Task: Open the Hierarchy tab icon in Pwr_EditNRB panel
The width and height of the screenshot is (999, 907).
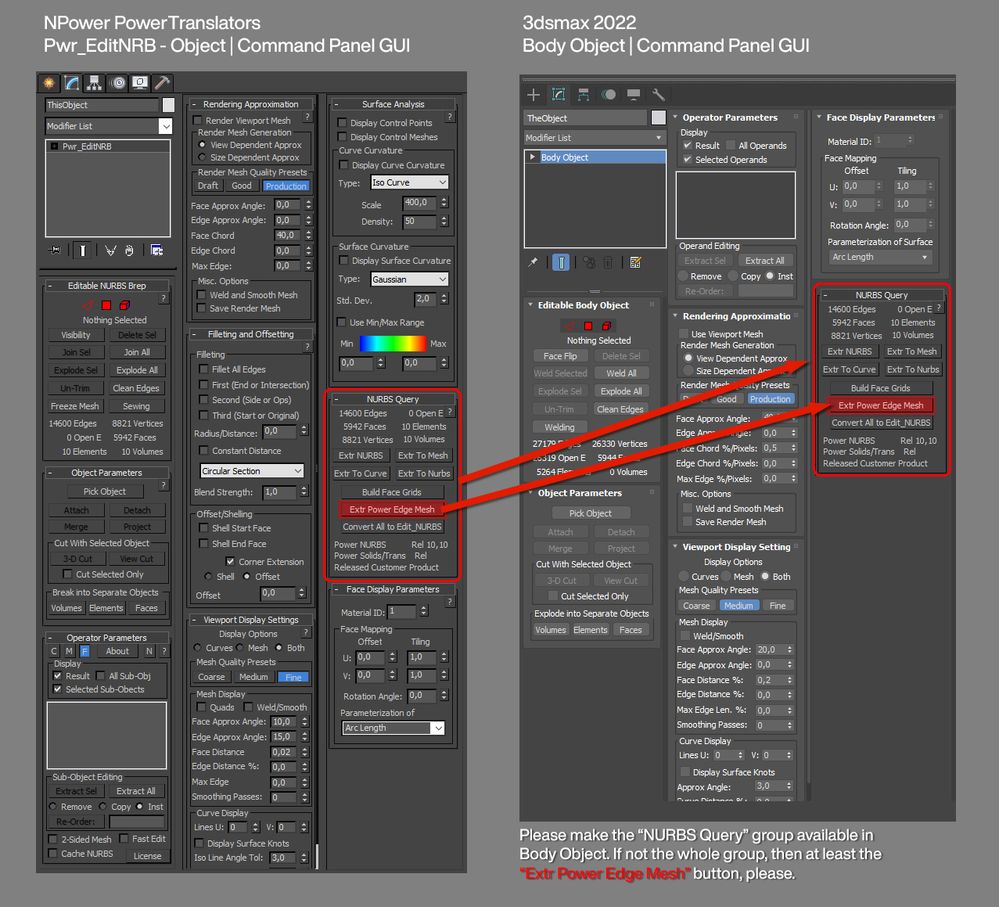Action: coord(94,83)
